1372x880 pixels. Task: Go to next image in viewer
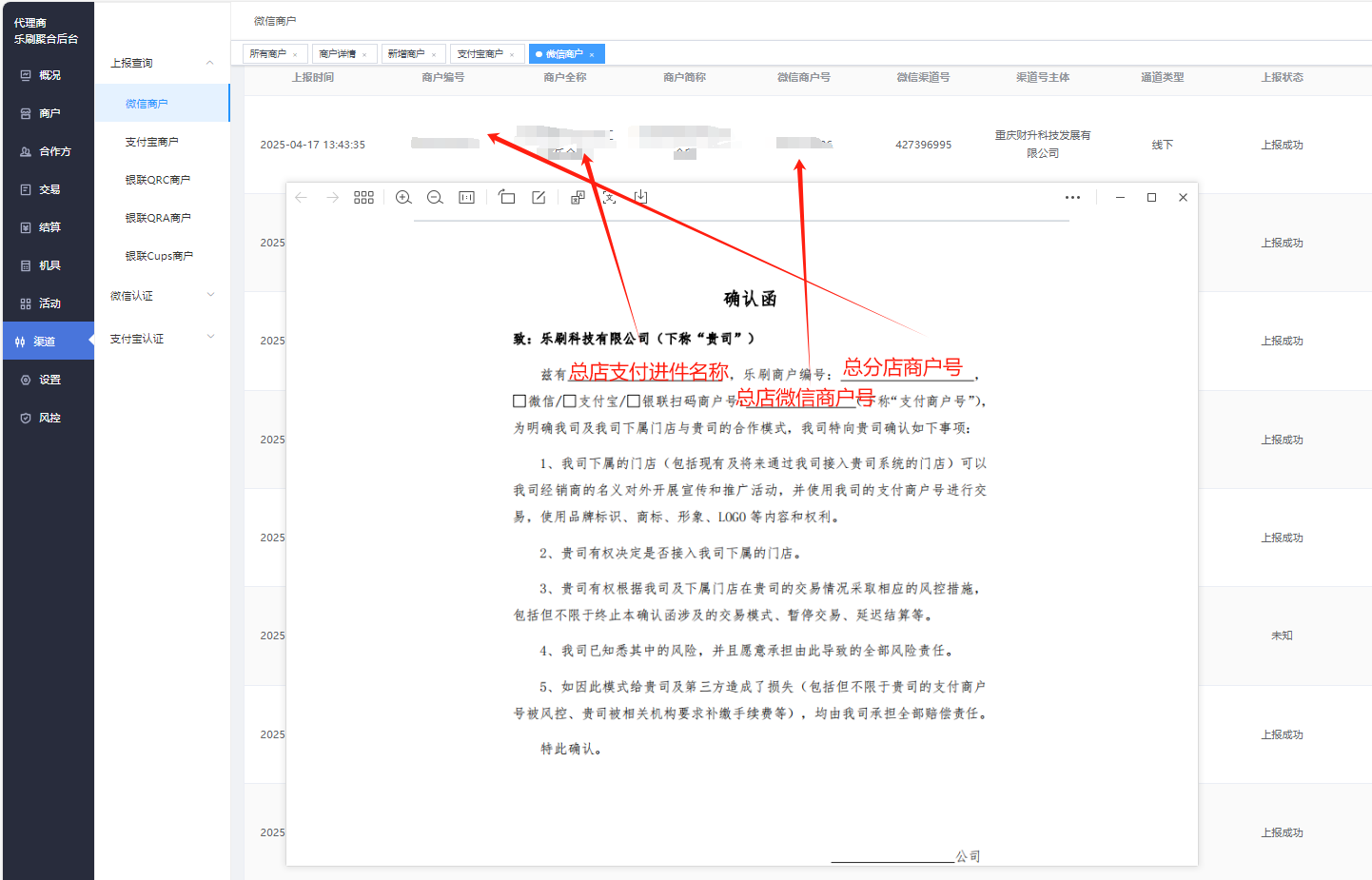[332, 197]
